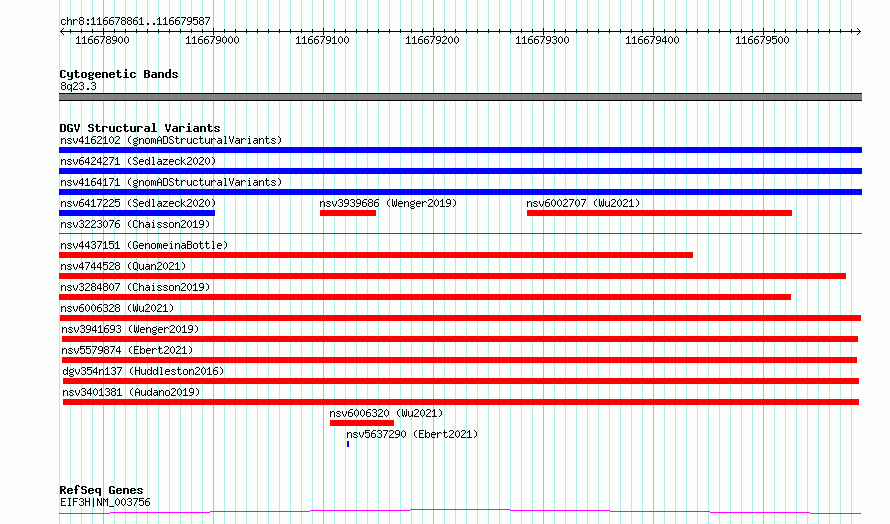Click the red bar under dgv354n137
The image size is (890, 524).
tap(461, 381)
